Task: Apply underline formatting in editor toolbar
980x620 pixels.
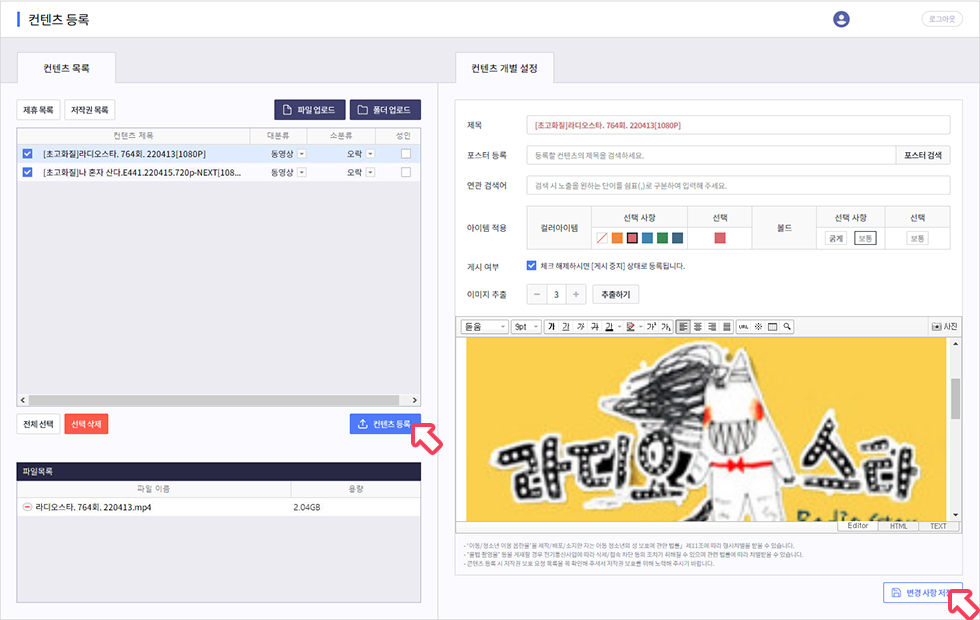Action: point(566,327)
